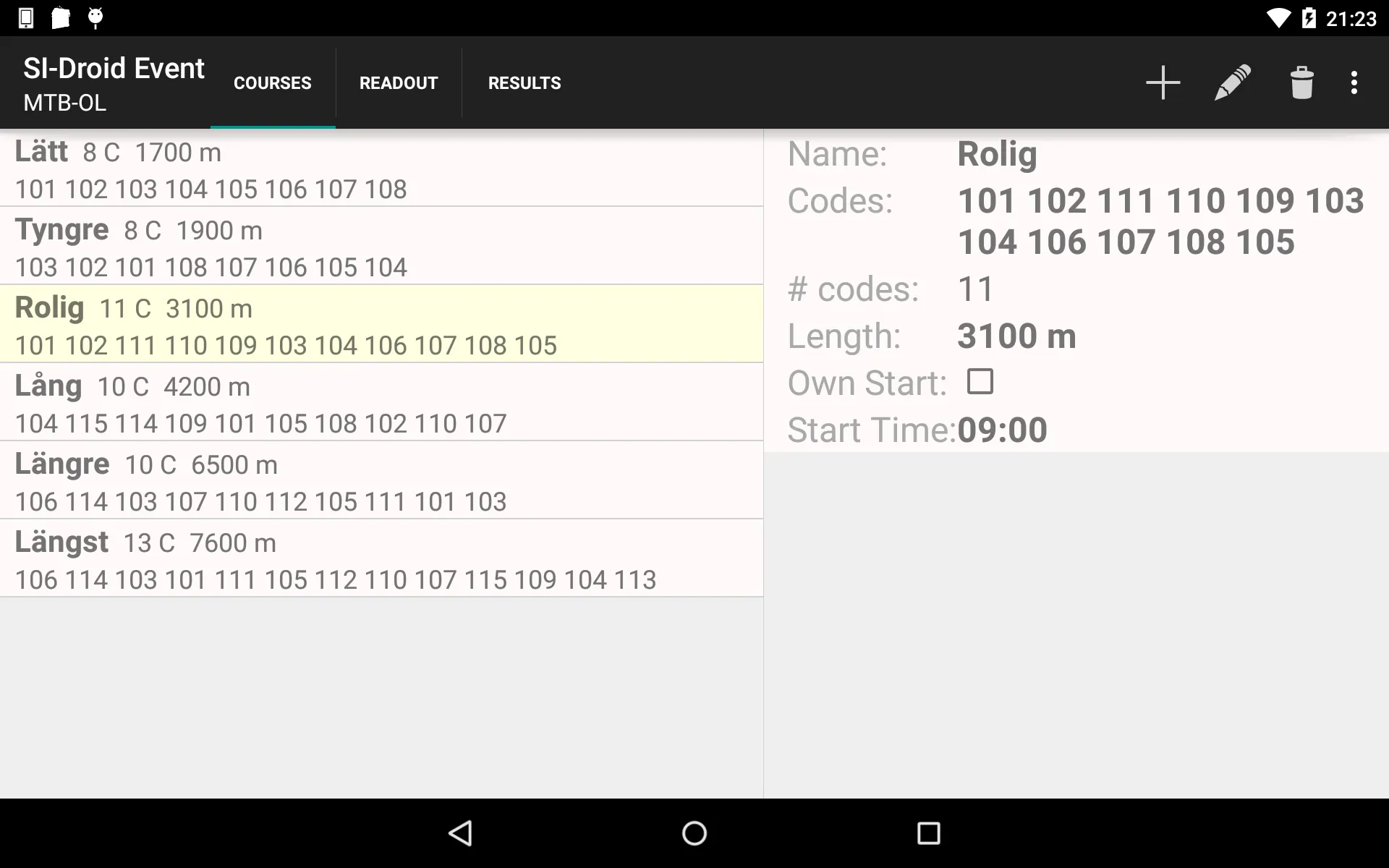Image resolution: width=1389 pixels, height=868 pixels.
Task: Open COURSES tab
Action: coord(272,83)
